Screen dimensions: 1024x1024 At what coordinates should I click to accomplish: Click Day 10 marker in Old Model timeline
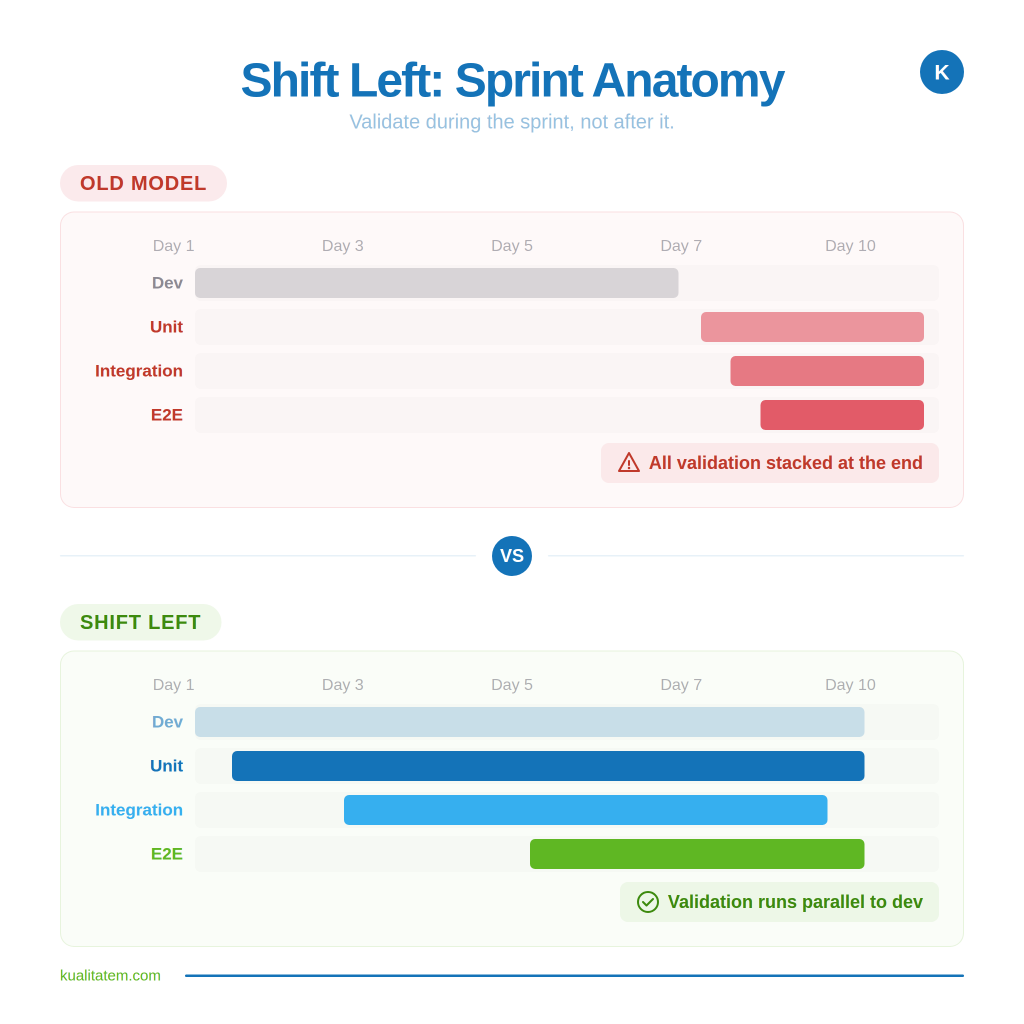tap(850, 246)
